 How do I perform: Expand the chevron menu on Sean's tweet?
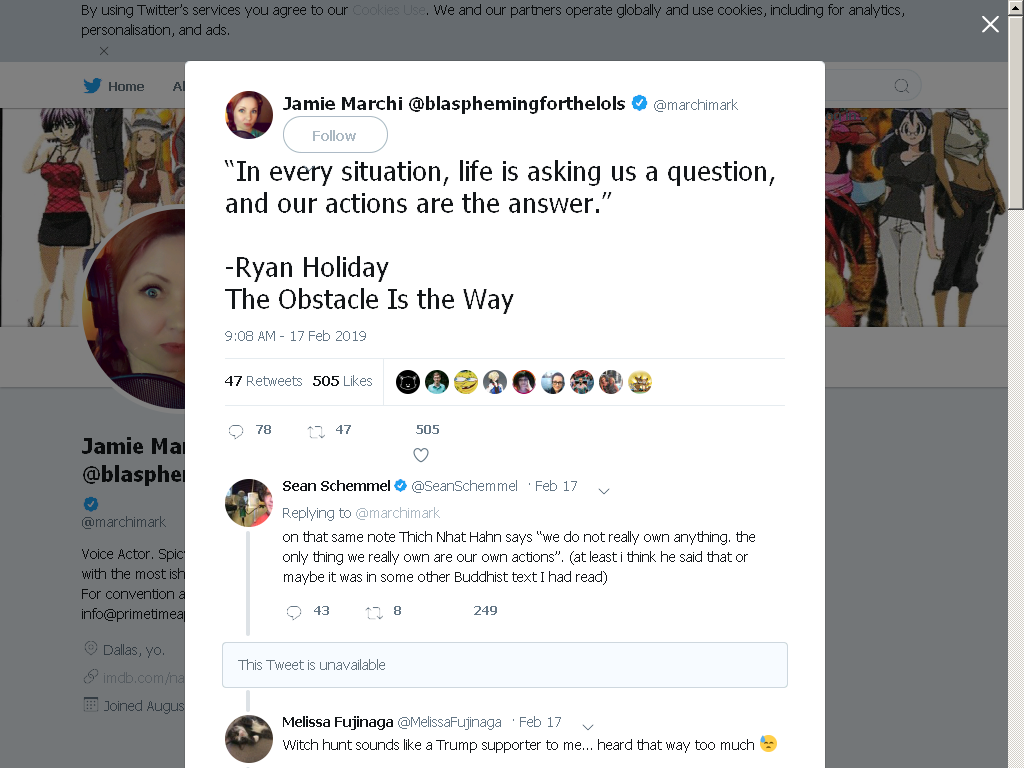click(604, 491)
